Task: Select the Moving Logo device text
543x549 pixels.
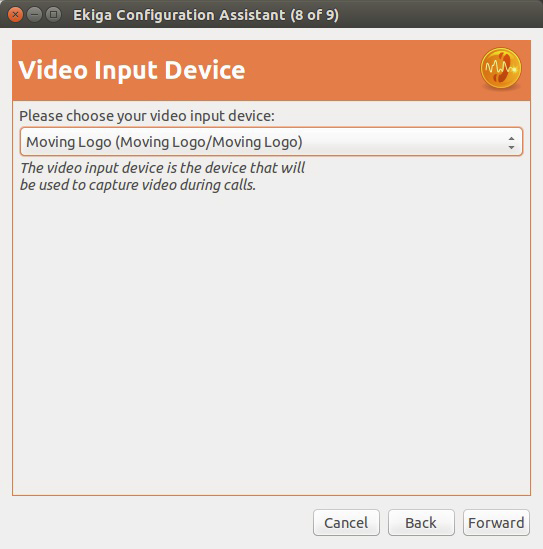Action: [x=164, y=142]
